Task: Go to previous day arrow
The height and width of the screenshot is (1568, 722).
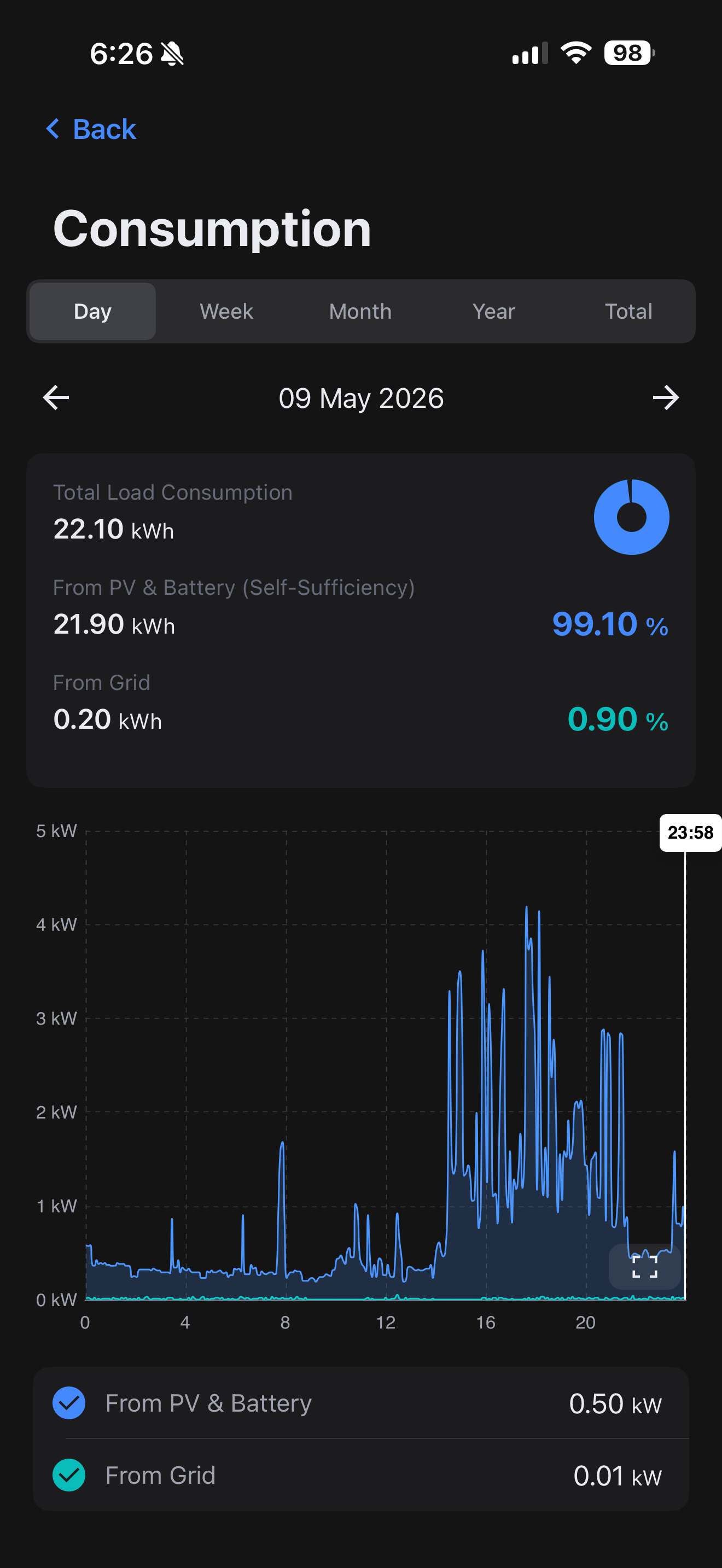Action: pos(56,398)
